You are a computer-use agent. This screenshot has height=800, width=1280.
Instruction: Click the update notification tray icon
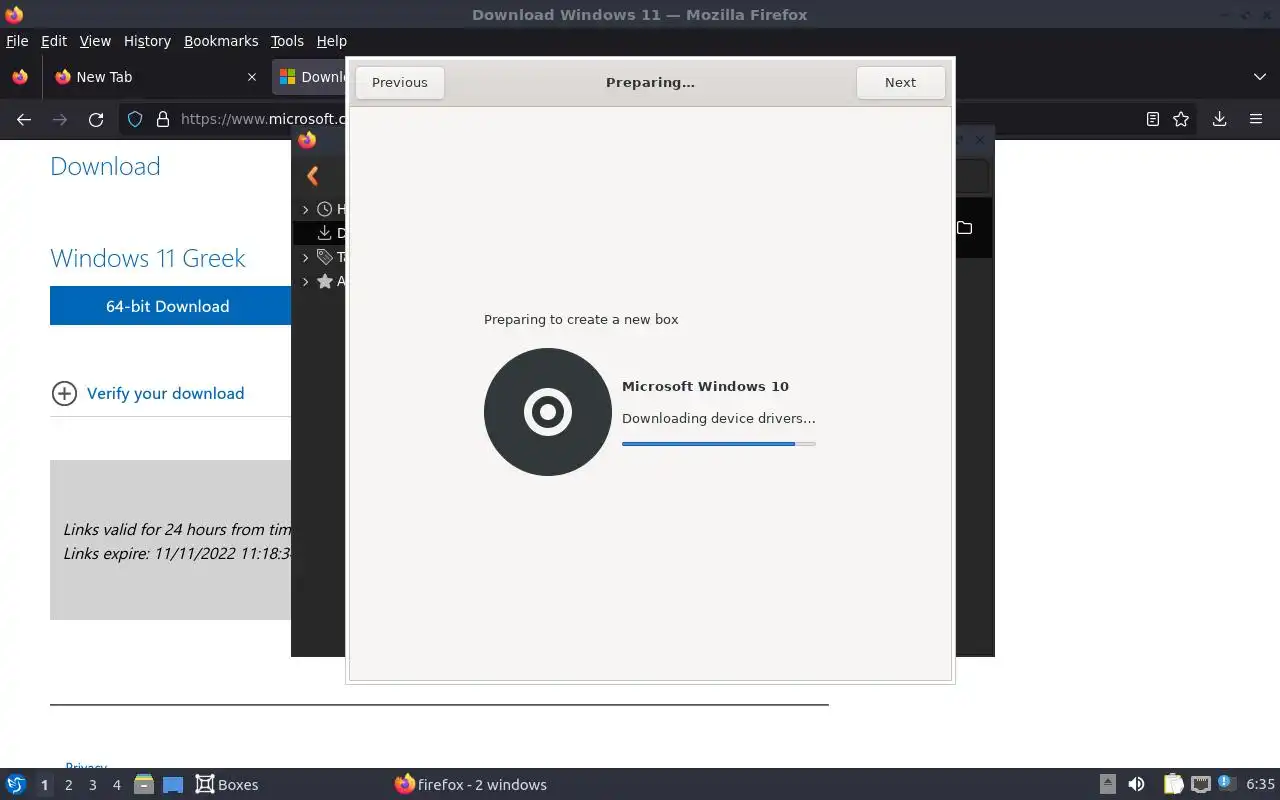click(x=1227, y=784)
